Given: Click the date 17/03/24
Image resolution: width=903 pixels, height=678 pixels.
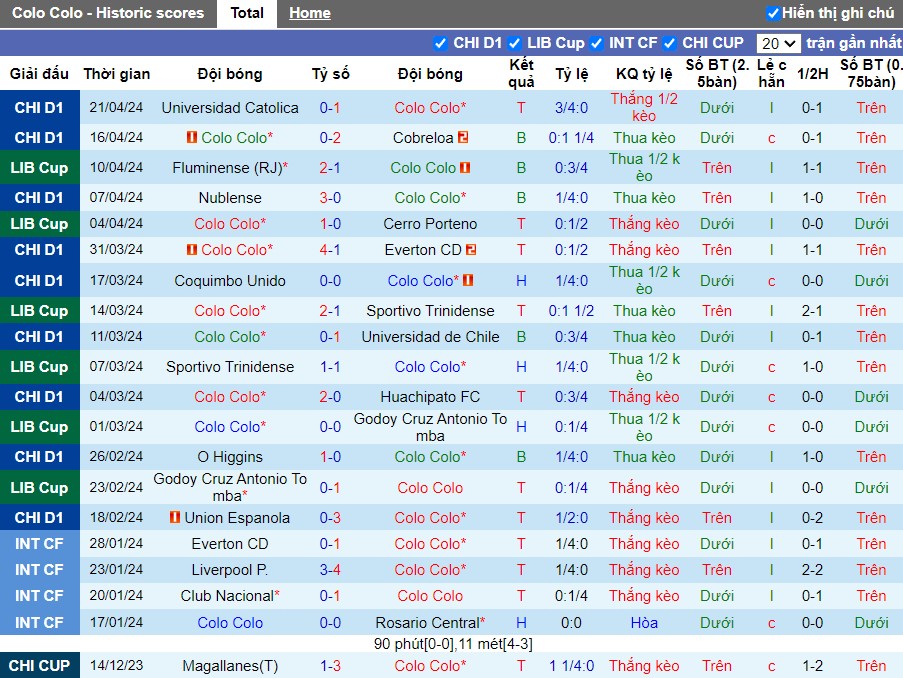Looking at the screenshot, I should pyautogui.click(x=116, y=281).
